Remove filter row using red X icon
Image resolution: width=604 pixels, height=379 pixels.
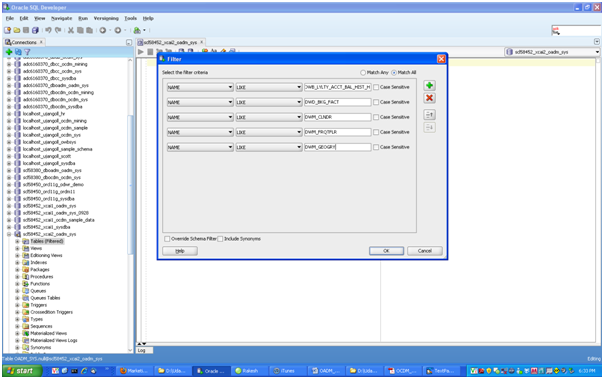pos(430,98)
